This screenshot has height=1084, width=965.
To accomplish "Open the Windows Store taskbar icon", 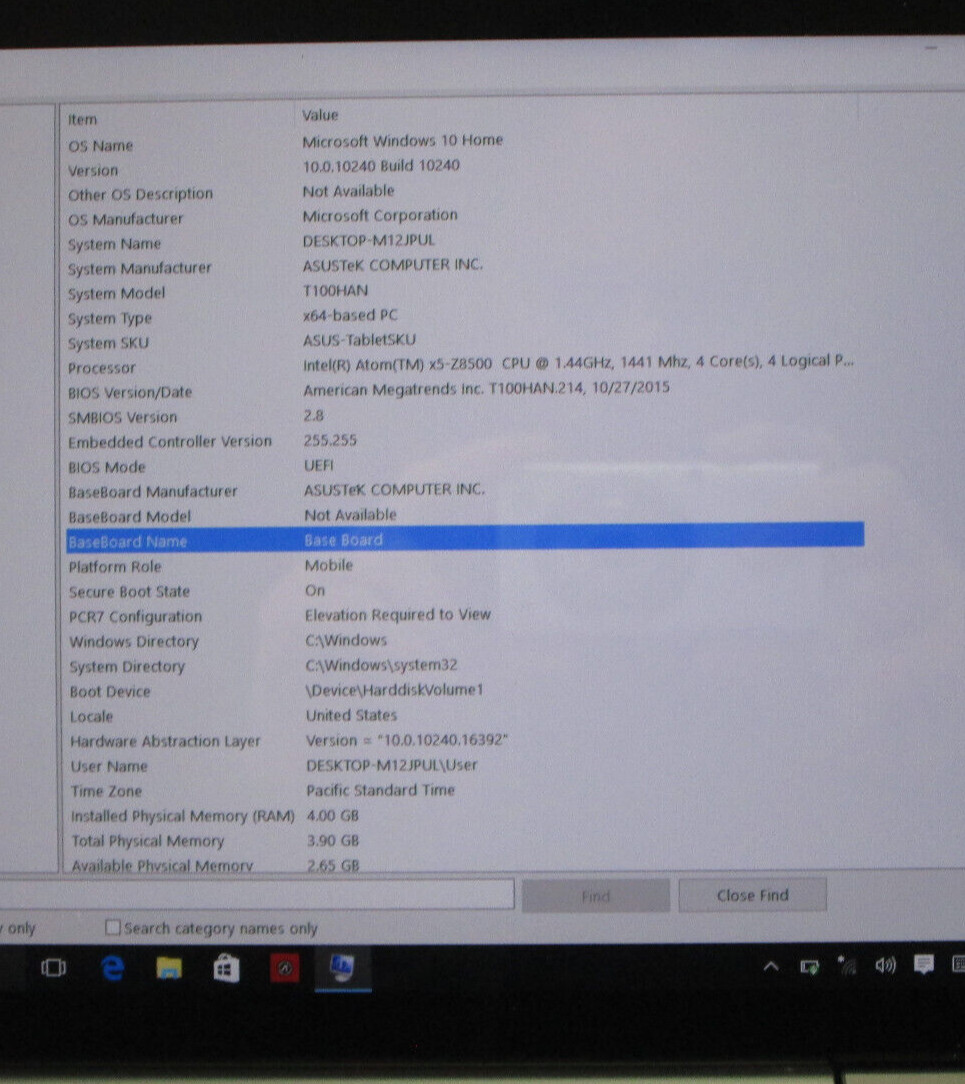I will coord(226,968).
